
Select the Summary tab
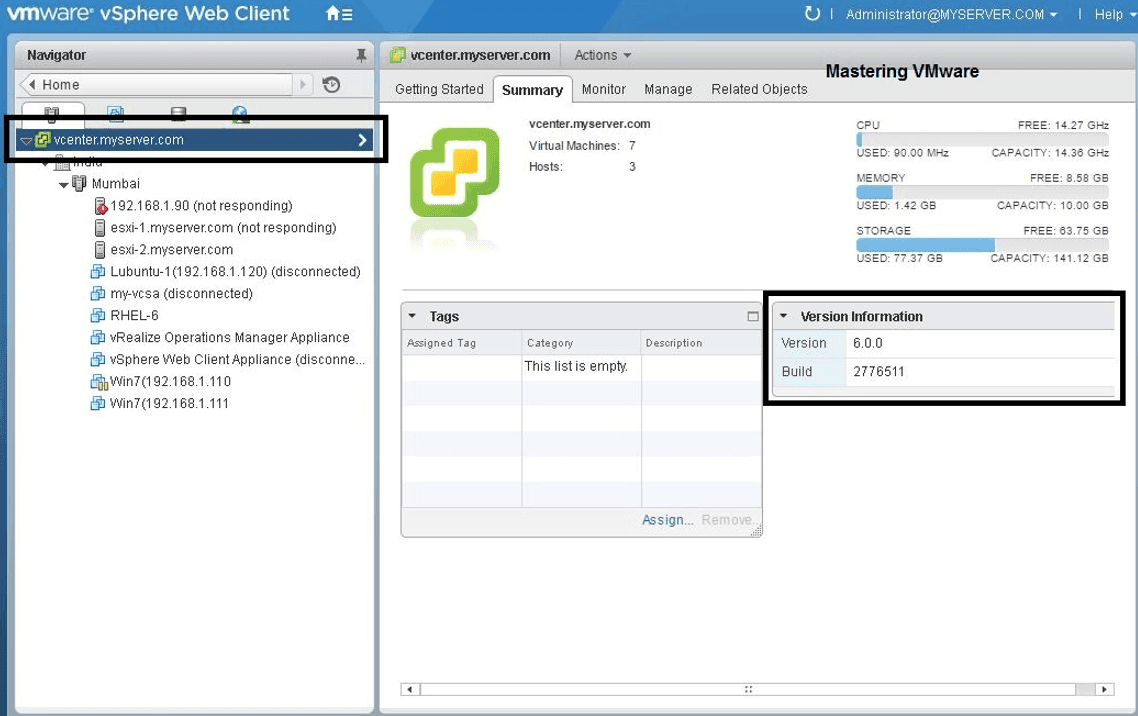pyautogui.click(x=532, y=90)
